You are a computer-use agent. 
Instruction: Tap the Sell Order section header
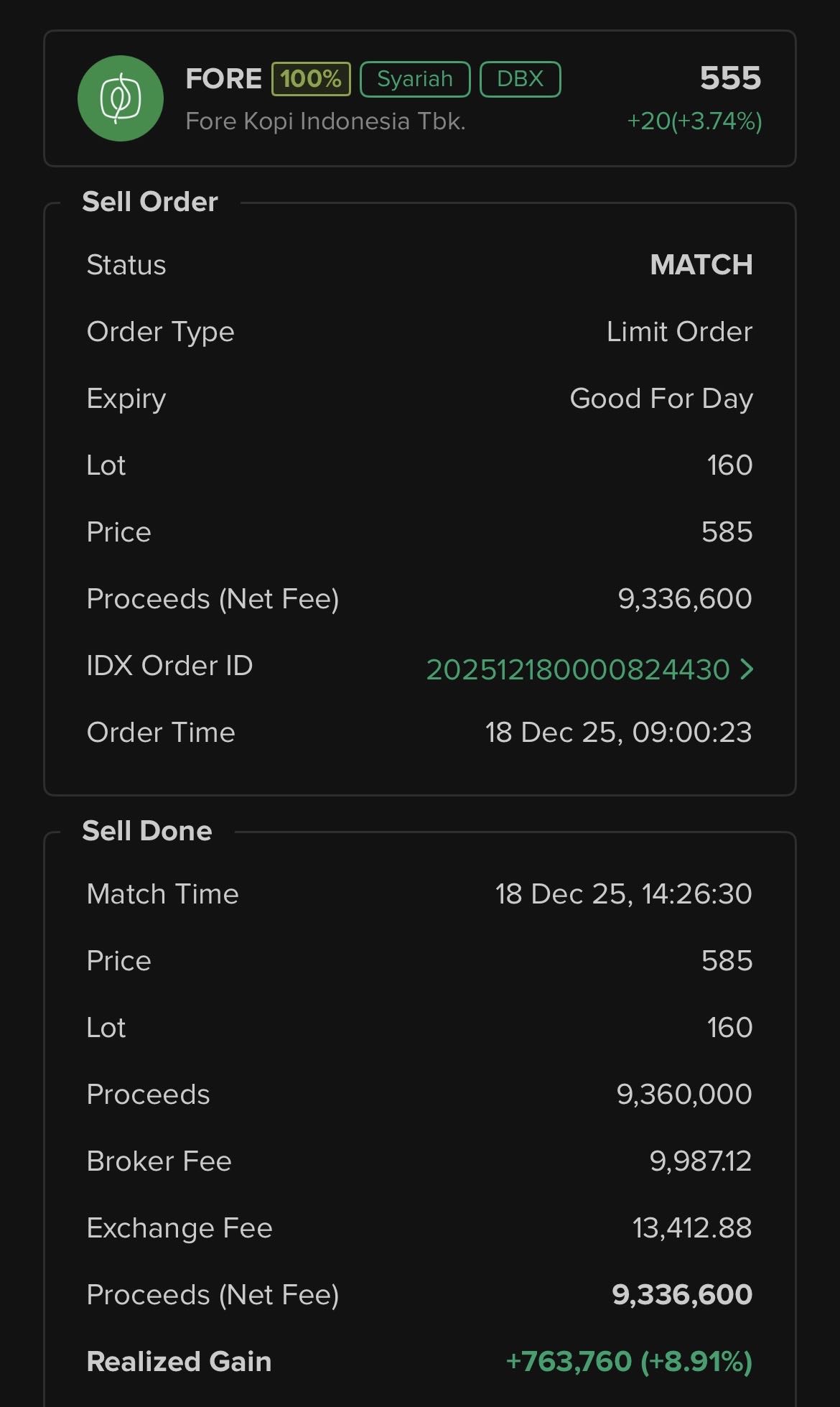[x=149, y=202]
